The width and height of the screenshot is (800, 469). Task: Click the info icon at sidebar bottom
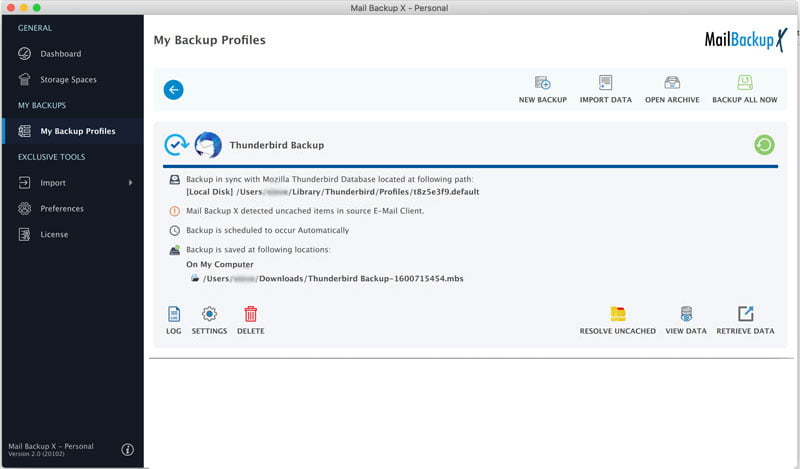(x=128, y=450)
